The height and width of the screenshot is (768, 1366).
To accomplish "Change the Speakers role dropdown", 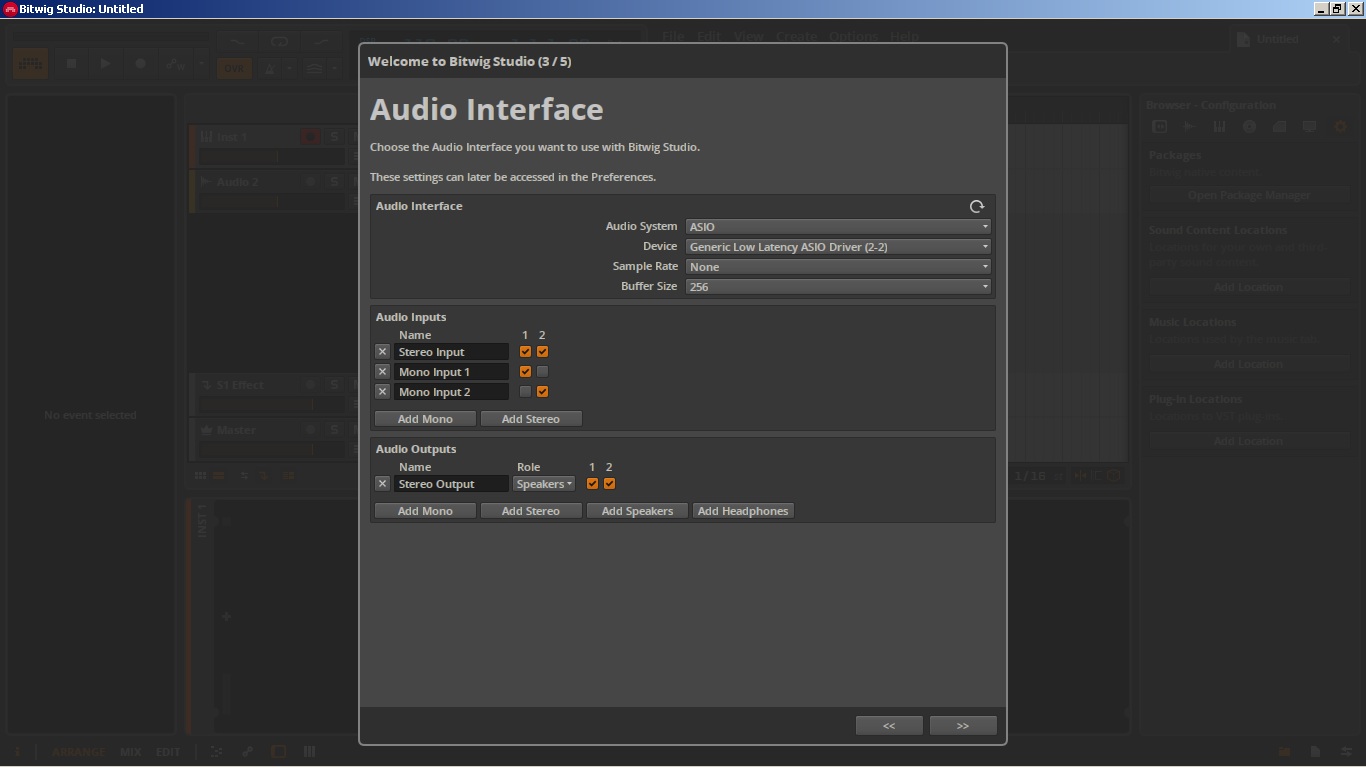I will click(544, 484).
